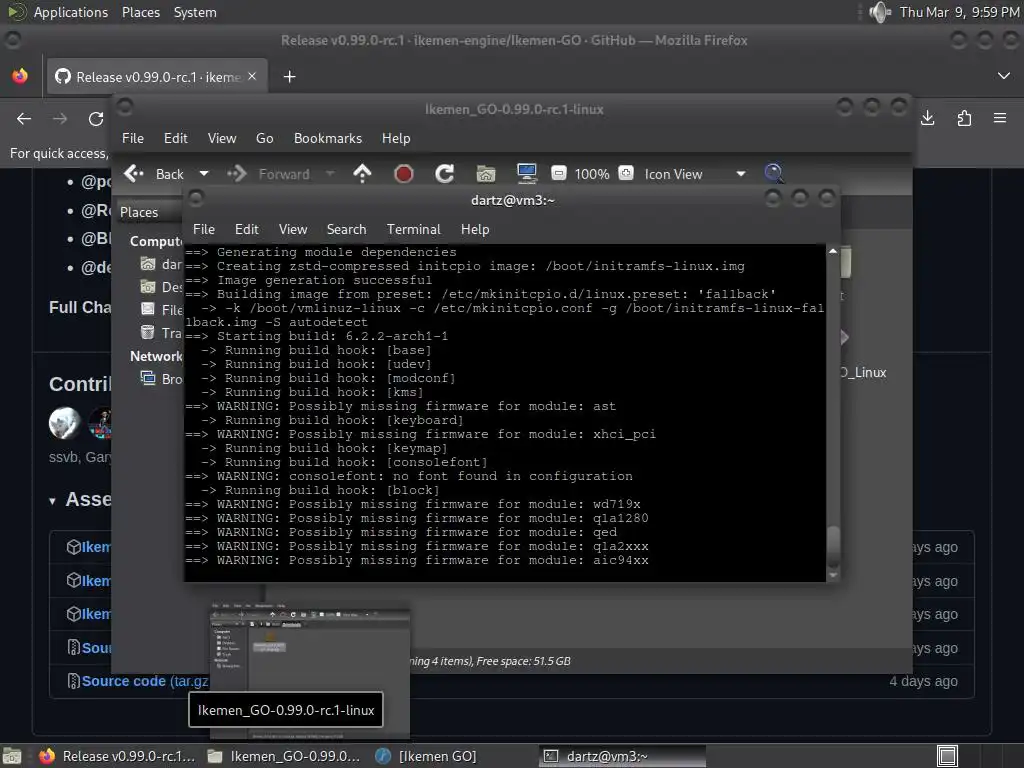The height and width of the screenshot is (768, 1024).
Task: Click the Computer icon in file manager toolbar
Action: click(x=526, y=174)
